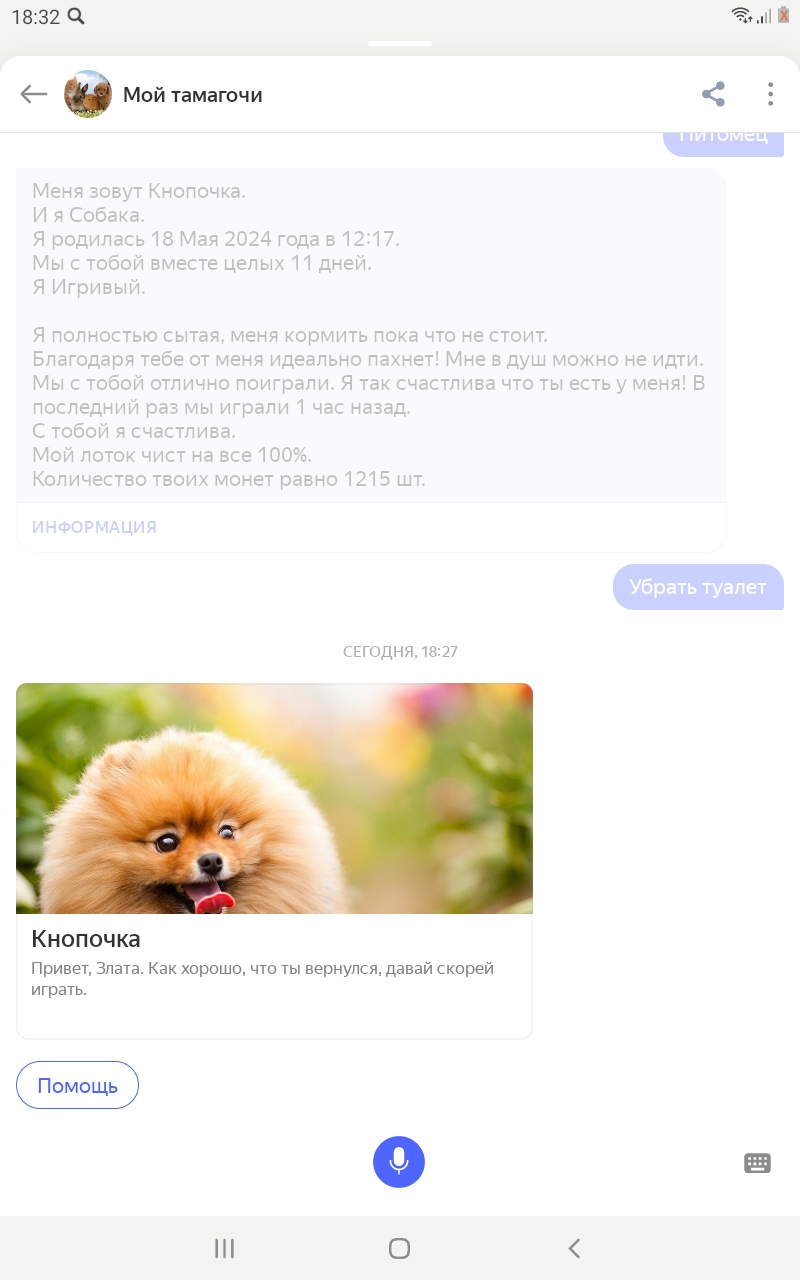Tap the search icon in status bar
This screenshot has height=1280, width=800.
click(x=76, y=16)
